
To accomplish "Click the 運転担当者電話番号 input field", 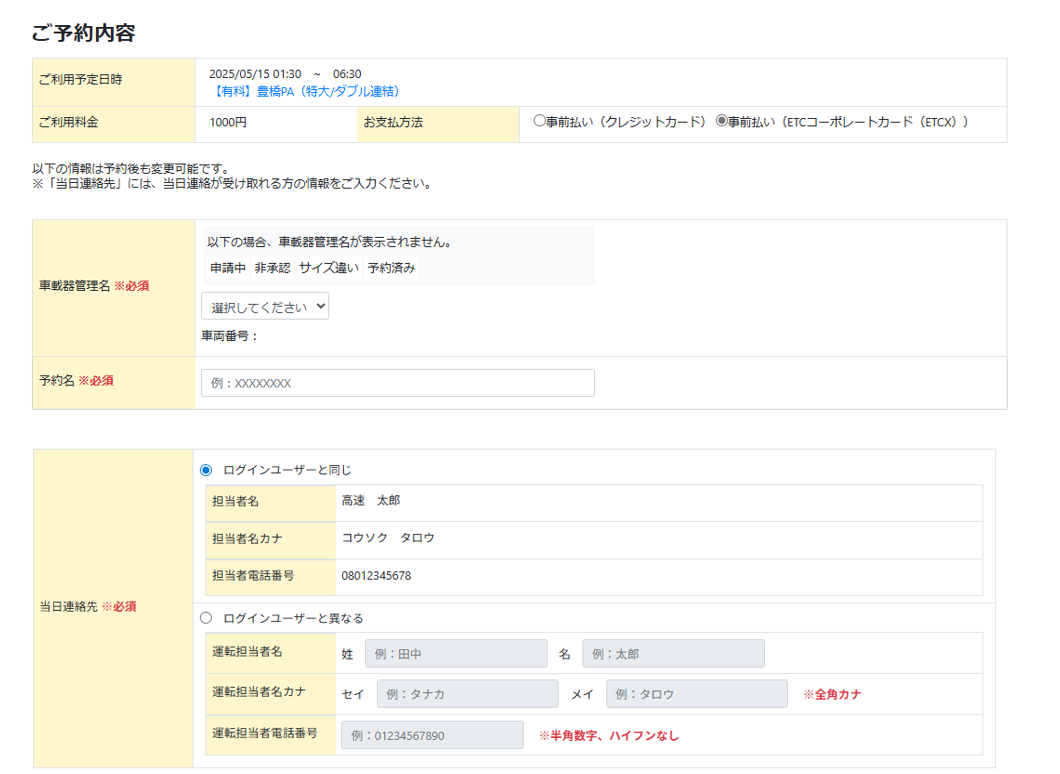I will [432, 735].
